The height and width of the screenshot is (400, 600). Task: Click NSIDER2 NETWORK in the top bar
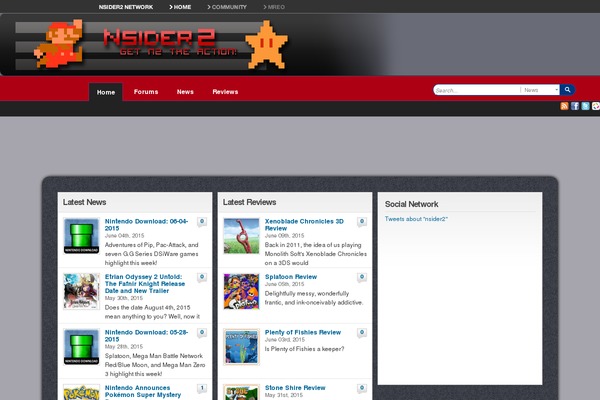(126, 7)
